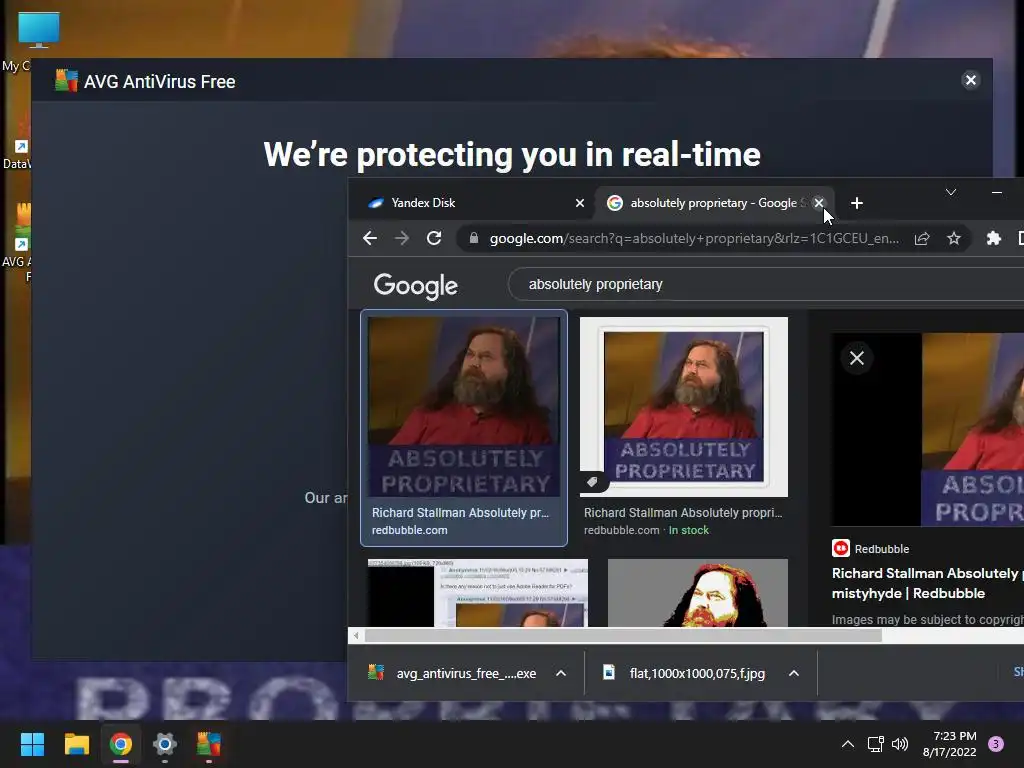Share this page icon in address bar
This screenshot has height=768, width=1024.
pyautogui.click(x=921, y=238)
